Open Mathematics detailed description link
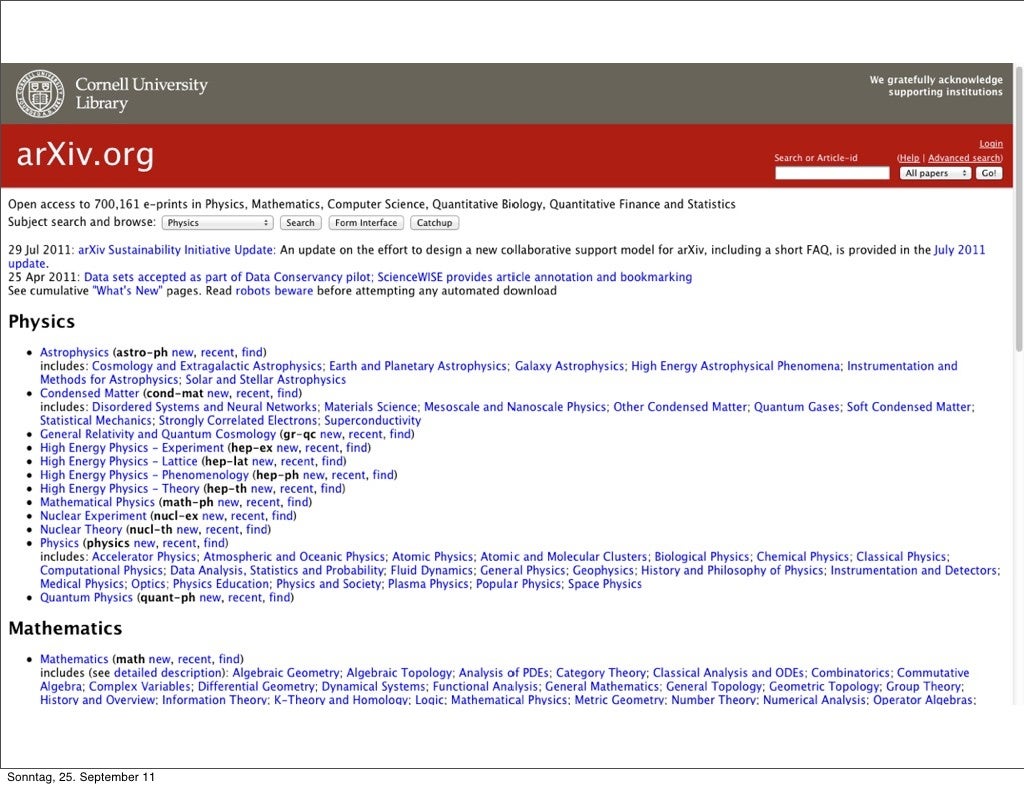The height and width of the screenshot is (788, 1024). [x=168, y=673]
